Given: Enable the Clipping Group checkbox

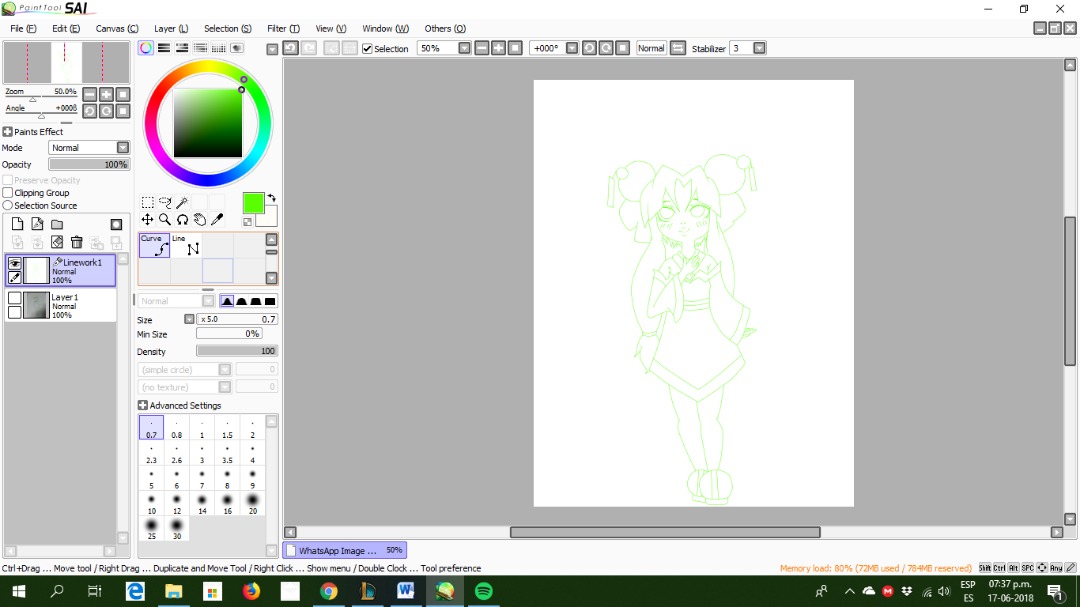Looking at the screenshot, I should [x=8, y=193].
